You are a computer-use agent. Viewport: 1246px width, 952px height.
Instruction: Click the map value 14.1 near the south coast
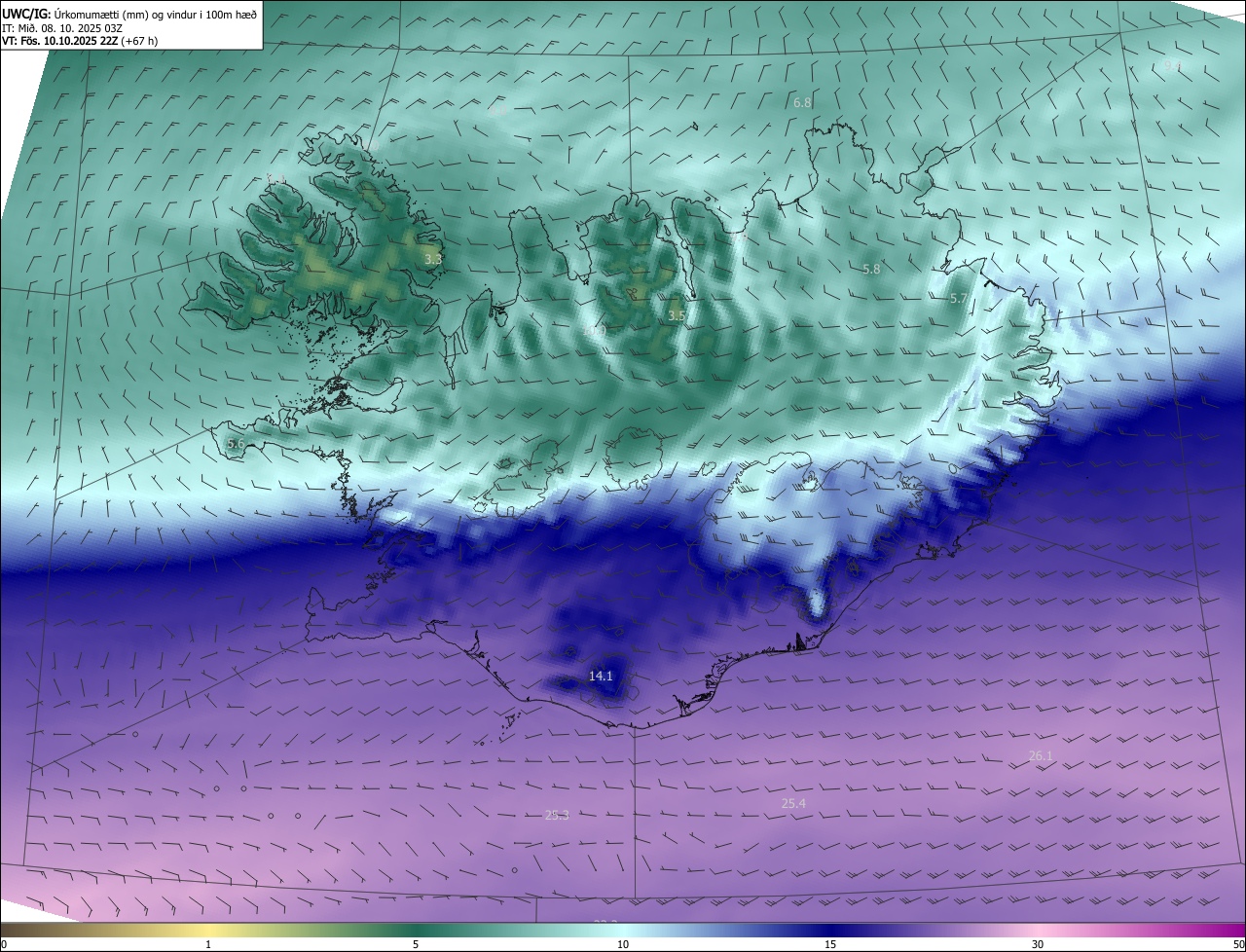pyautogui.click(x=602, y=676)
